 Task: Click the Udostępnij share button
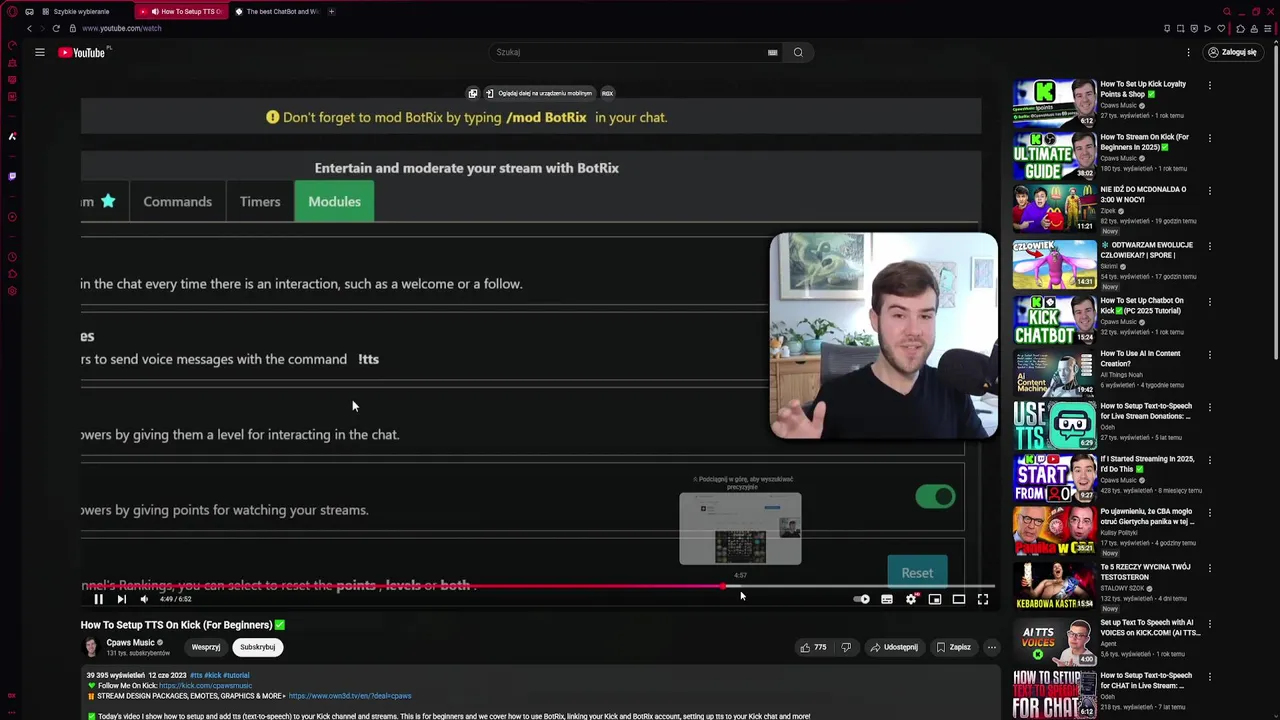[894, 647]
